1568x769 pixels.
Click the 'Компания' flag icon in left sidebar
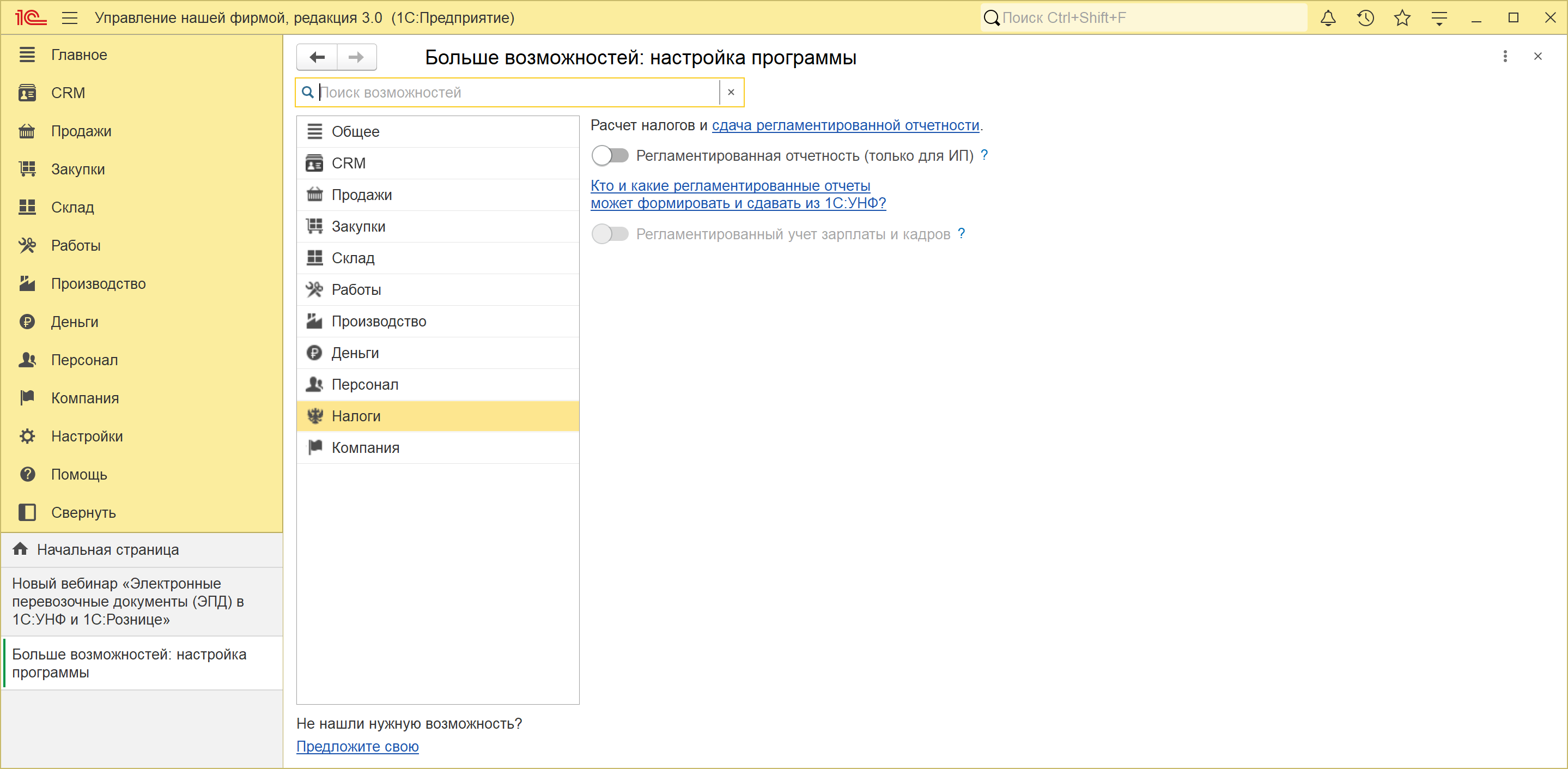point(27,398)
